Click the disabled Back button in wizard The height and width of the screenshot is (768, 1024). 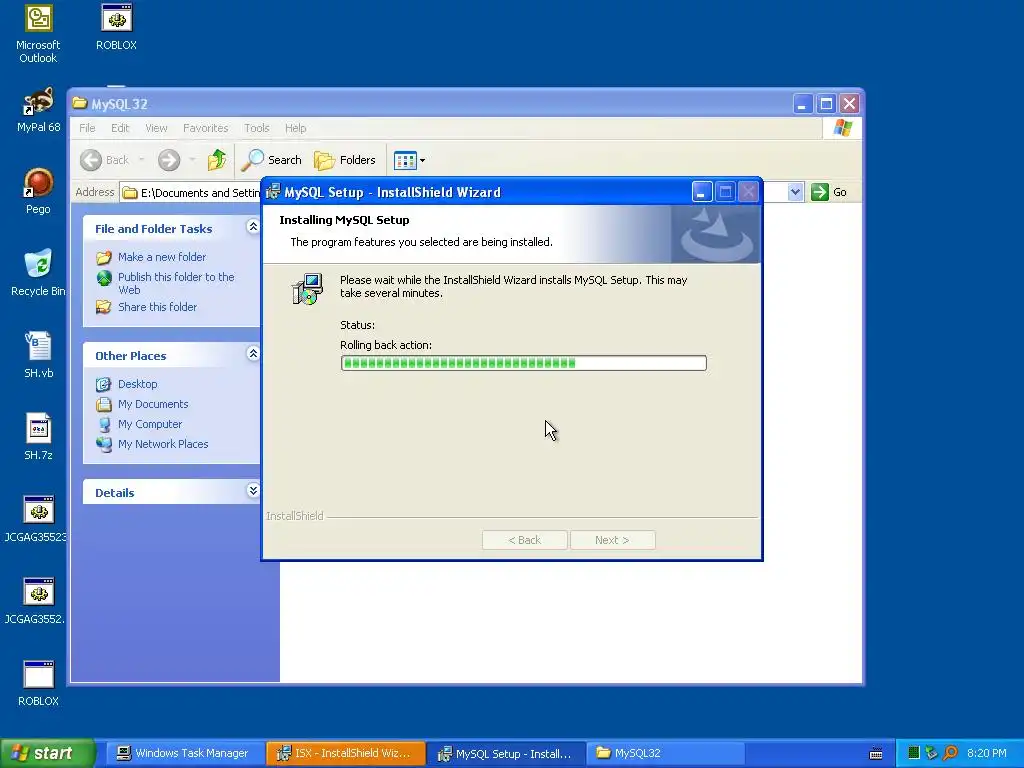click(524, 540)
